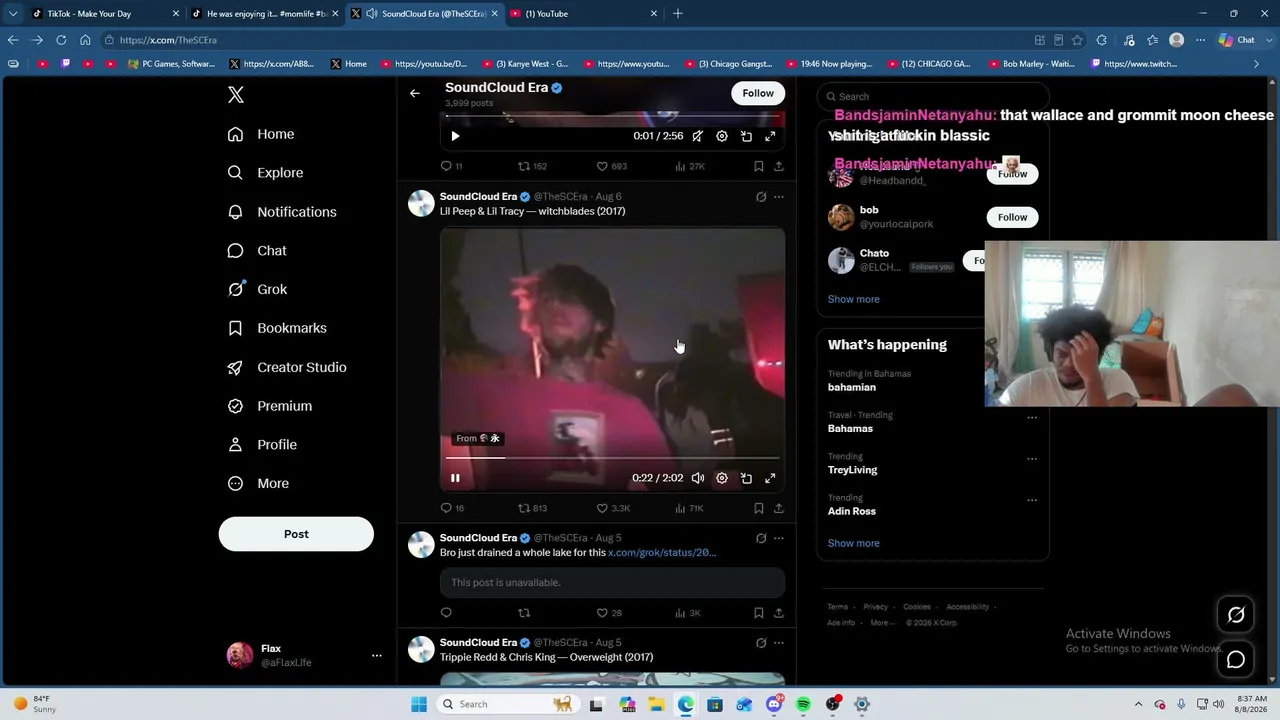Click the X logo in the sidebar
The height and width of the screenshot is (720, 1280).
pyautogui.click(x=236, y=95)
